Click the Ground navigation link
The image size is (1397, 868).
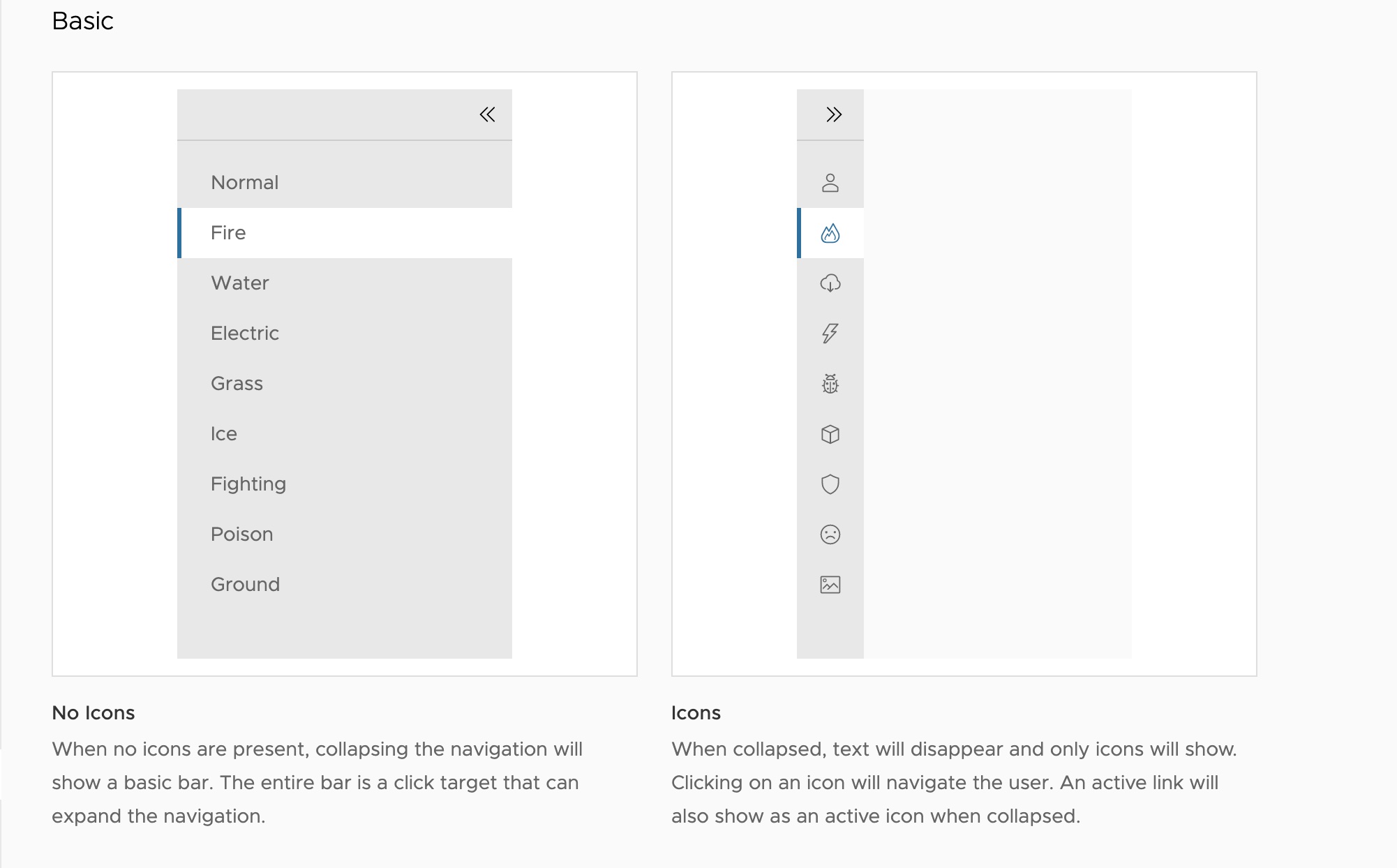point(245,584)
